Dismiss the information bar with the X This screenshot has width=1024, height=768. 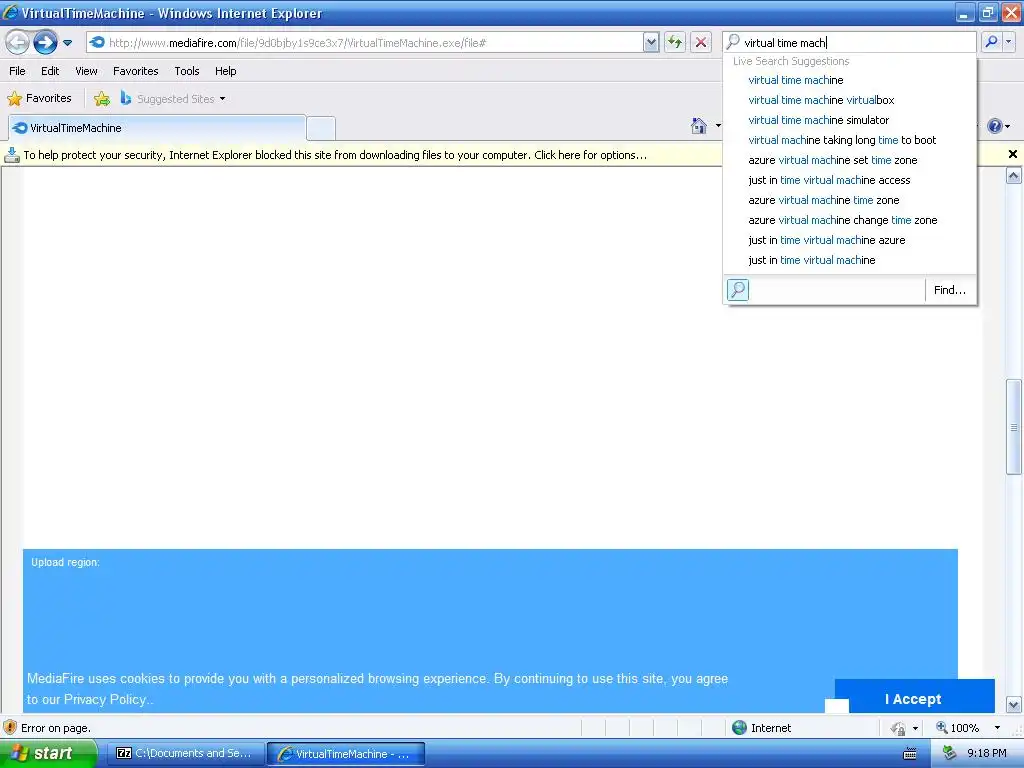pyautogui.click(x=1012, y=154)
